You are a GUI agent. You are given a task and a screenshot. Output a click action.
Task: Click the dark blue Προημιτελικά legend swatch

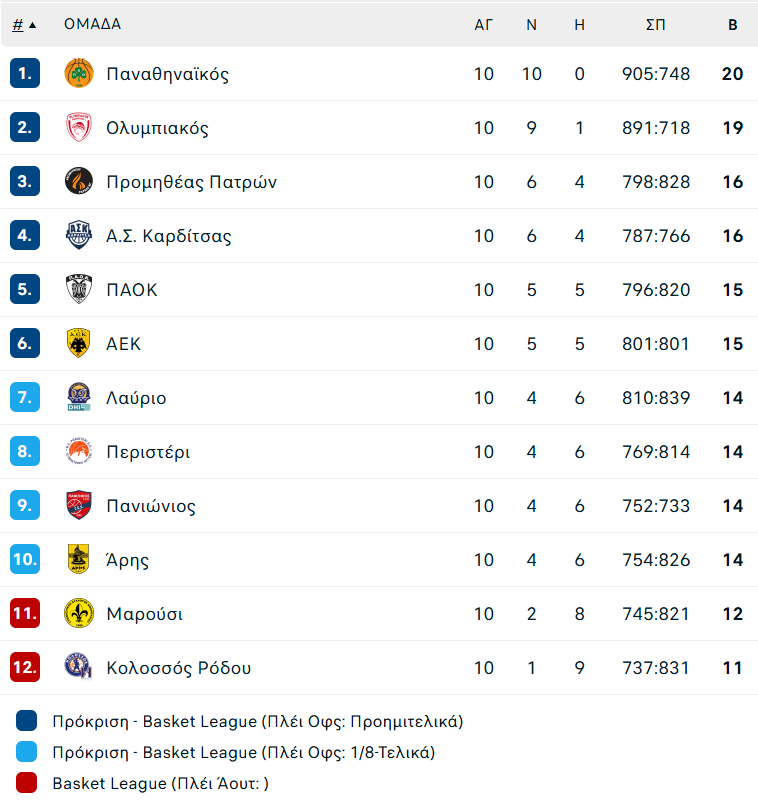pos(27,721)
